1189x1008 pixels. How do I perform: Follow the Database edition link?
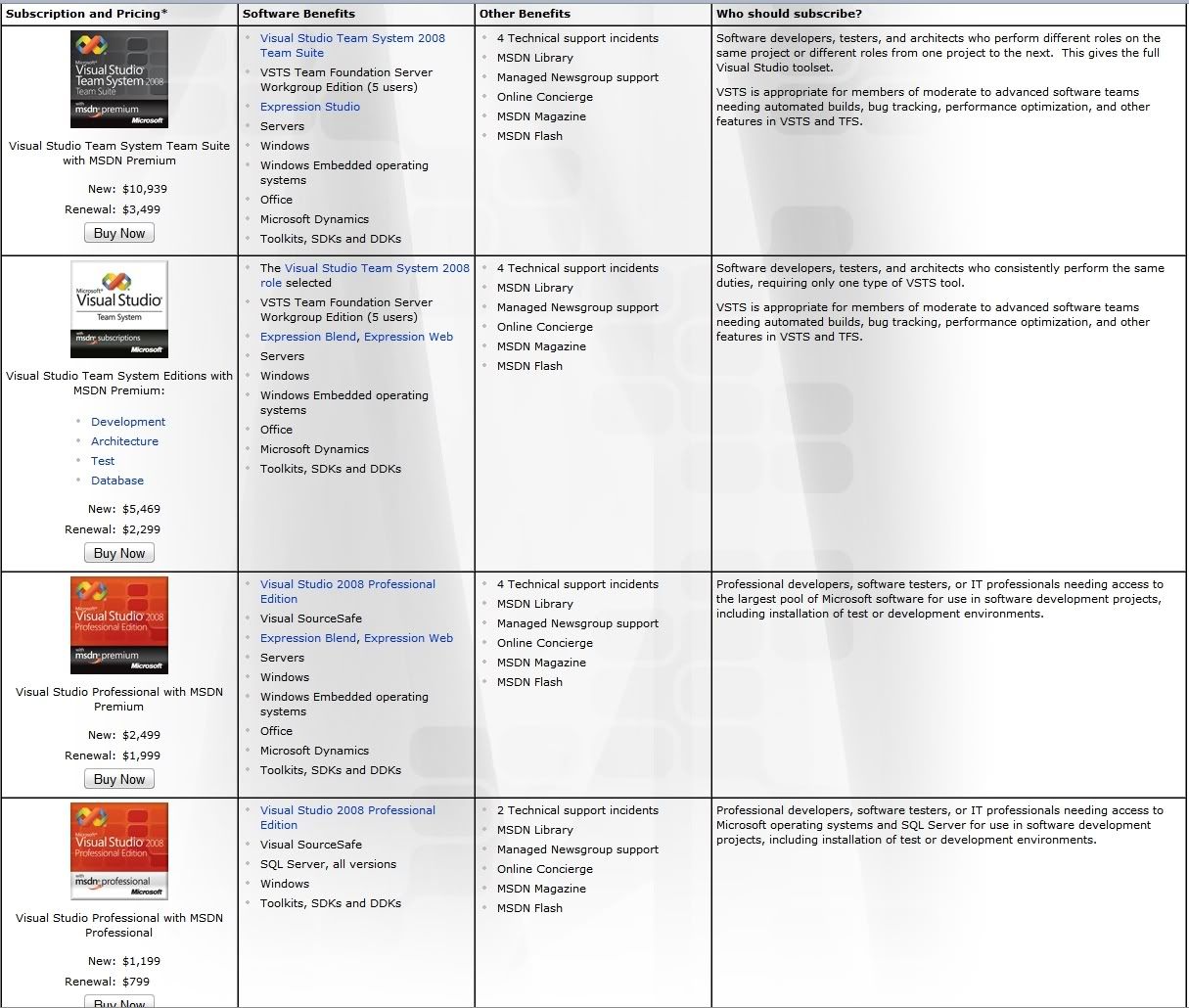coord(117,481)
